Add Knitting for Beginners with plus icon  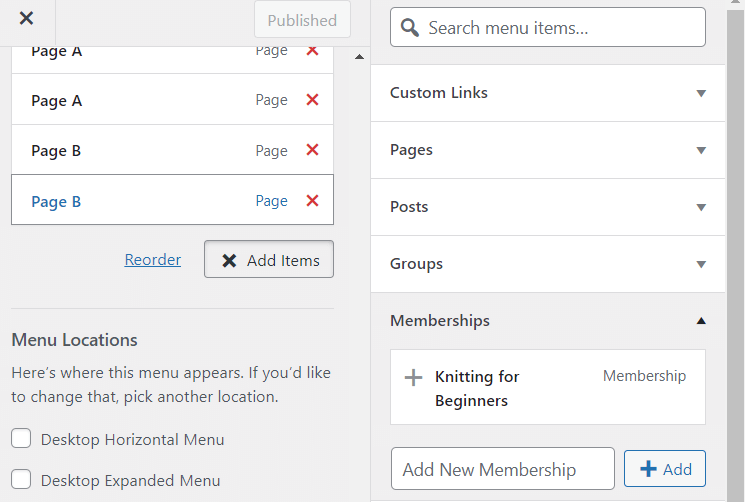tap(413, 378)
